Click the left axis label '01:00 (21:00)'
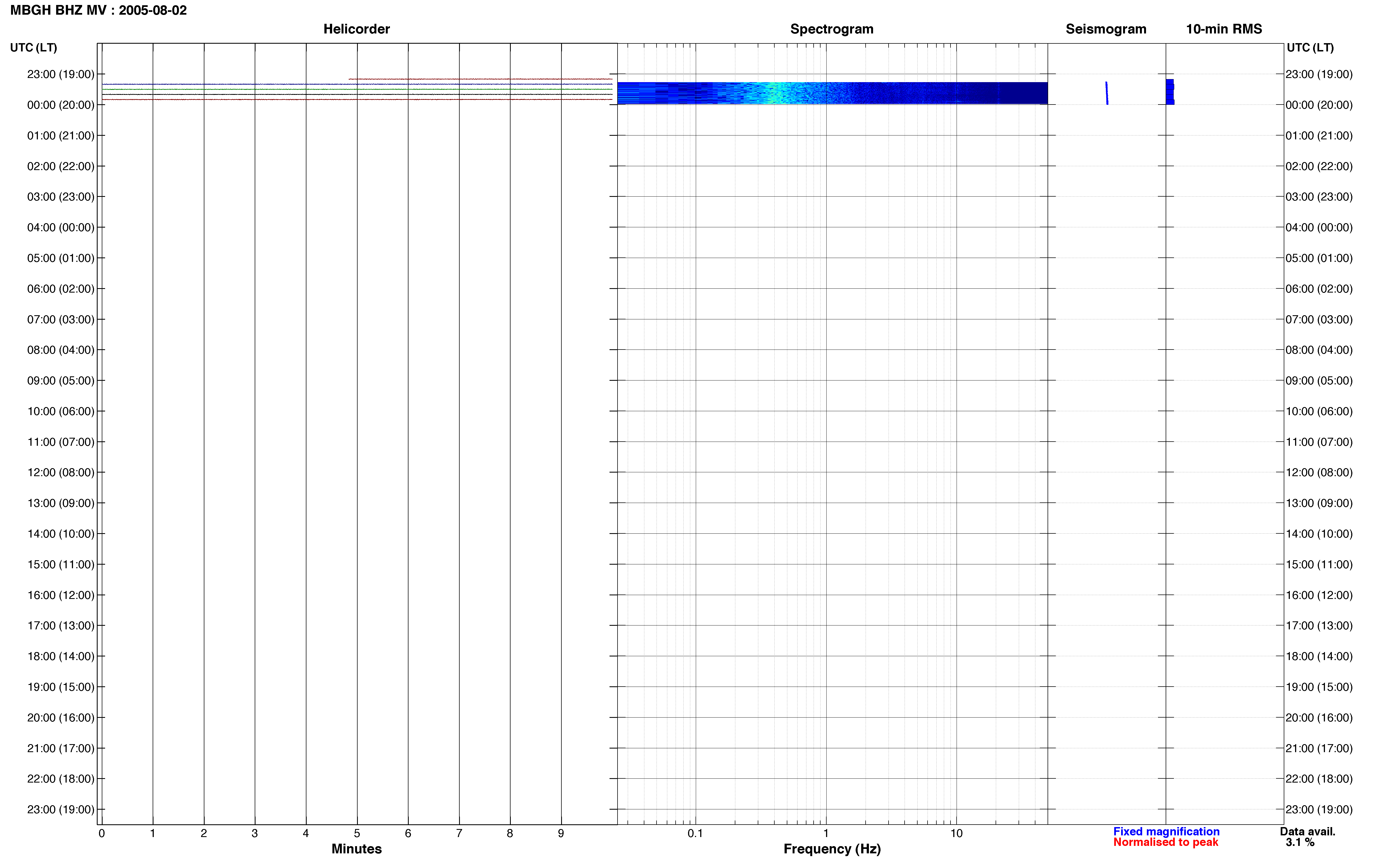 61,135
